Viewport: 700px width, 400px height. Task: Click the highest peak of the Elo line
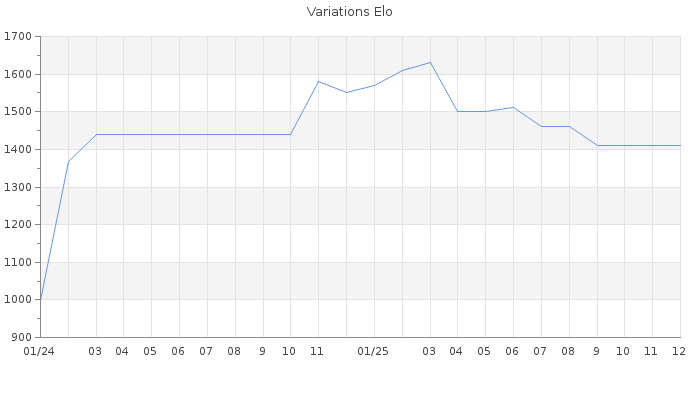tap(430, 62)
